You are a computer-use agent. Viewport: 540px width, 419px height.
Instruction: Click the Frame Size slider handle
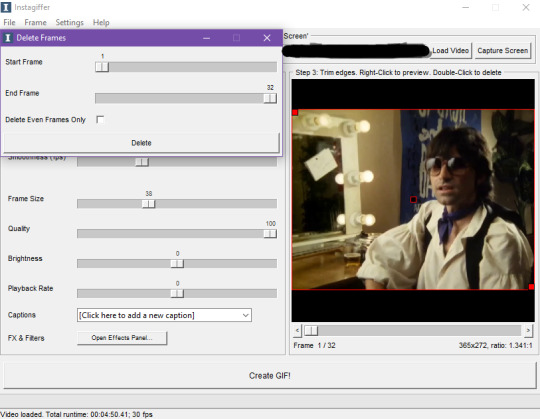click(148, 204)
